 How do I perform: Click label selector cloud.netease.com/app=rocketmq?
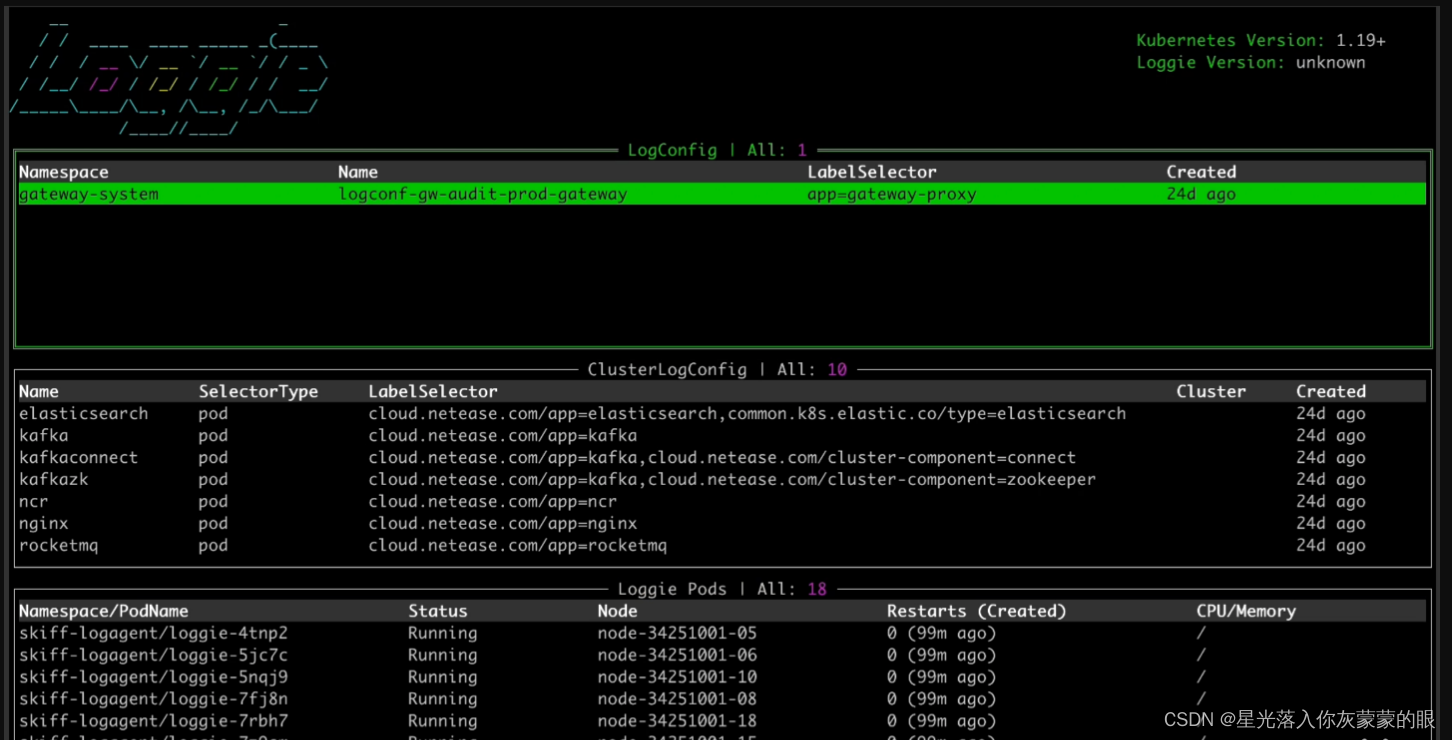coord(518,546)
